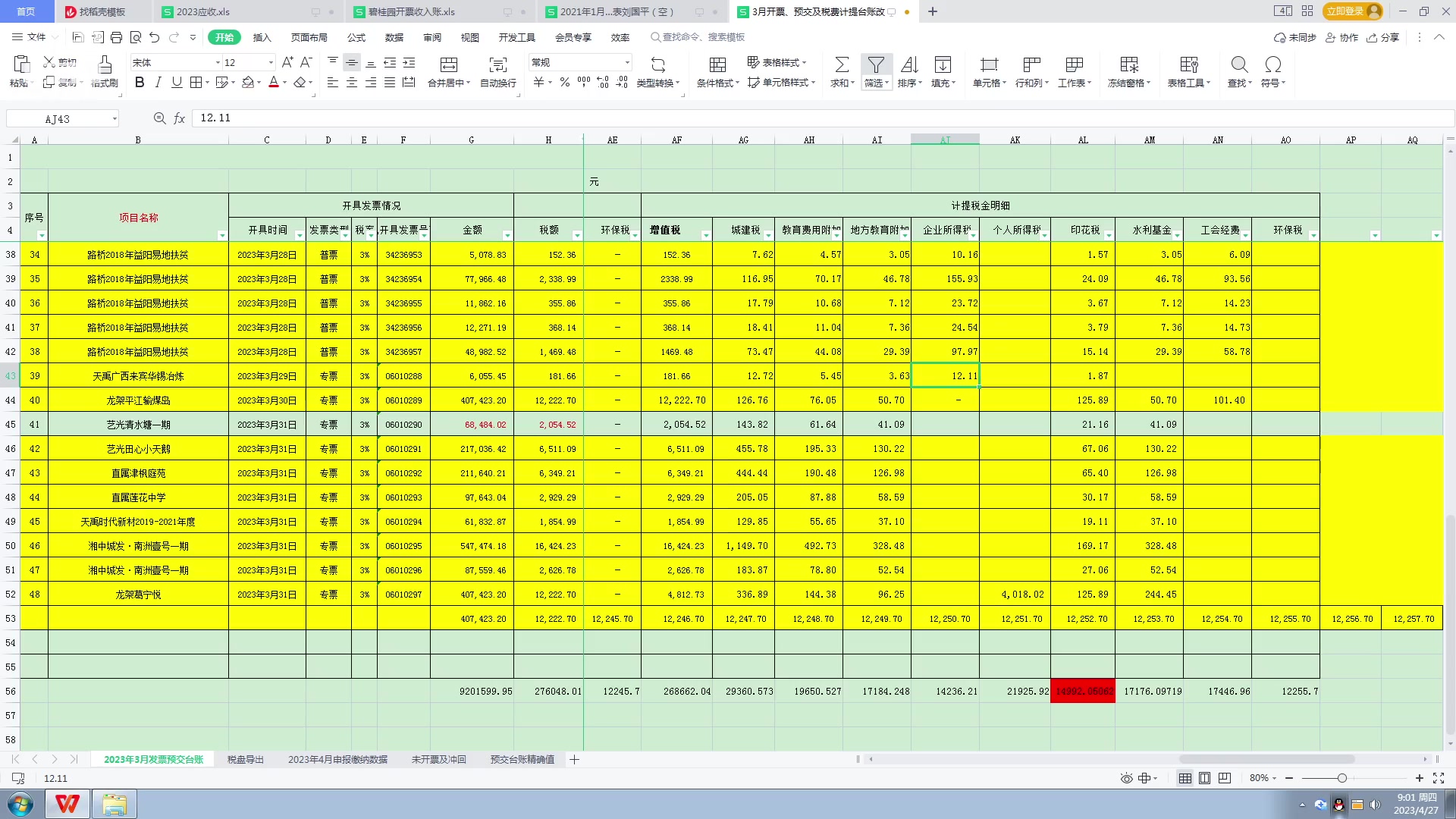Switch to the 未开票及冲回 sheet tab
The width and height of the screenshot is (1456, 819).
(439, 759)
